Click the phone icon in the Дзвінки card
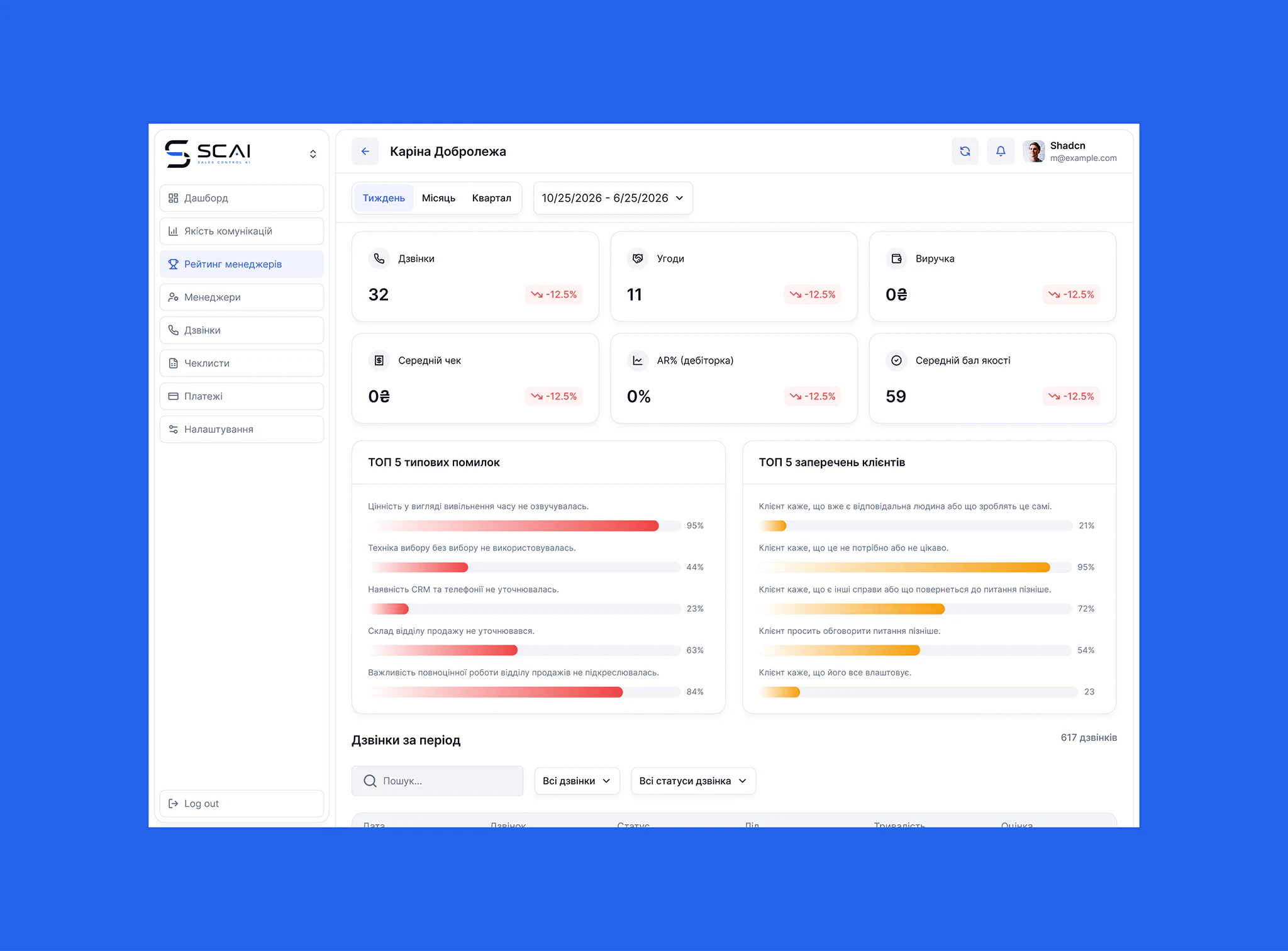The height and width of the screenshot is (951, 1288). tap(379, 259)
